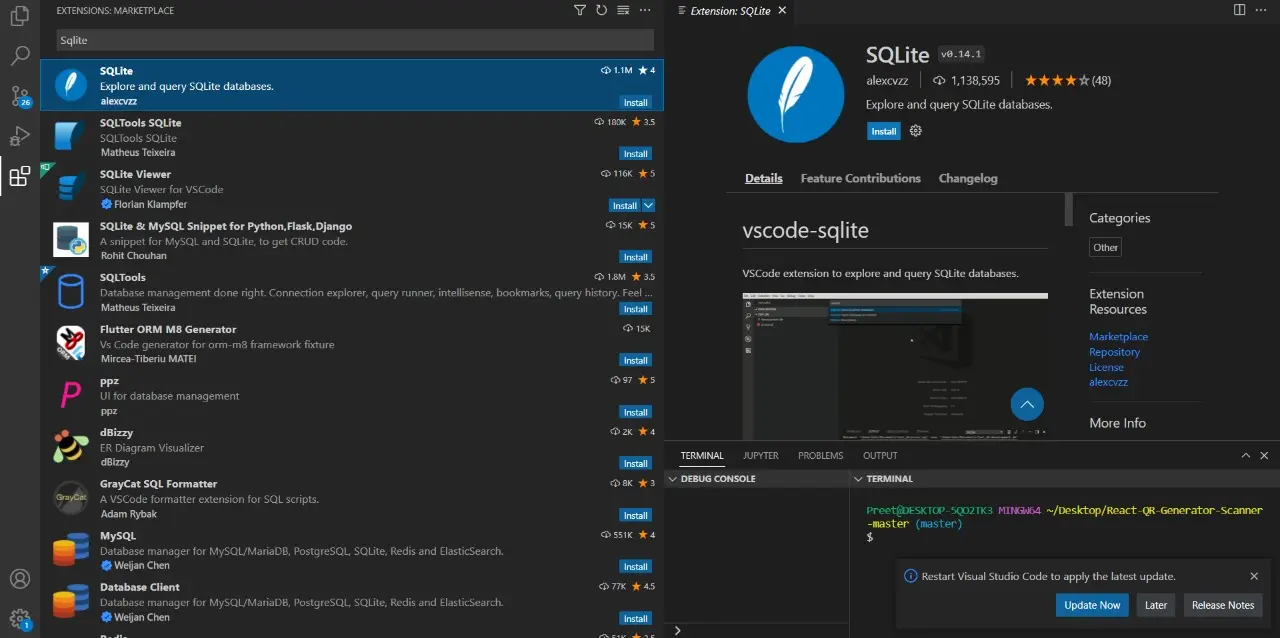The width and height of the screenshot is (1280, 638).
Task: Click the GrayCat SQL Formatter icon
Action: tap(71, 498)
